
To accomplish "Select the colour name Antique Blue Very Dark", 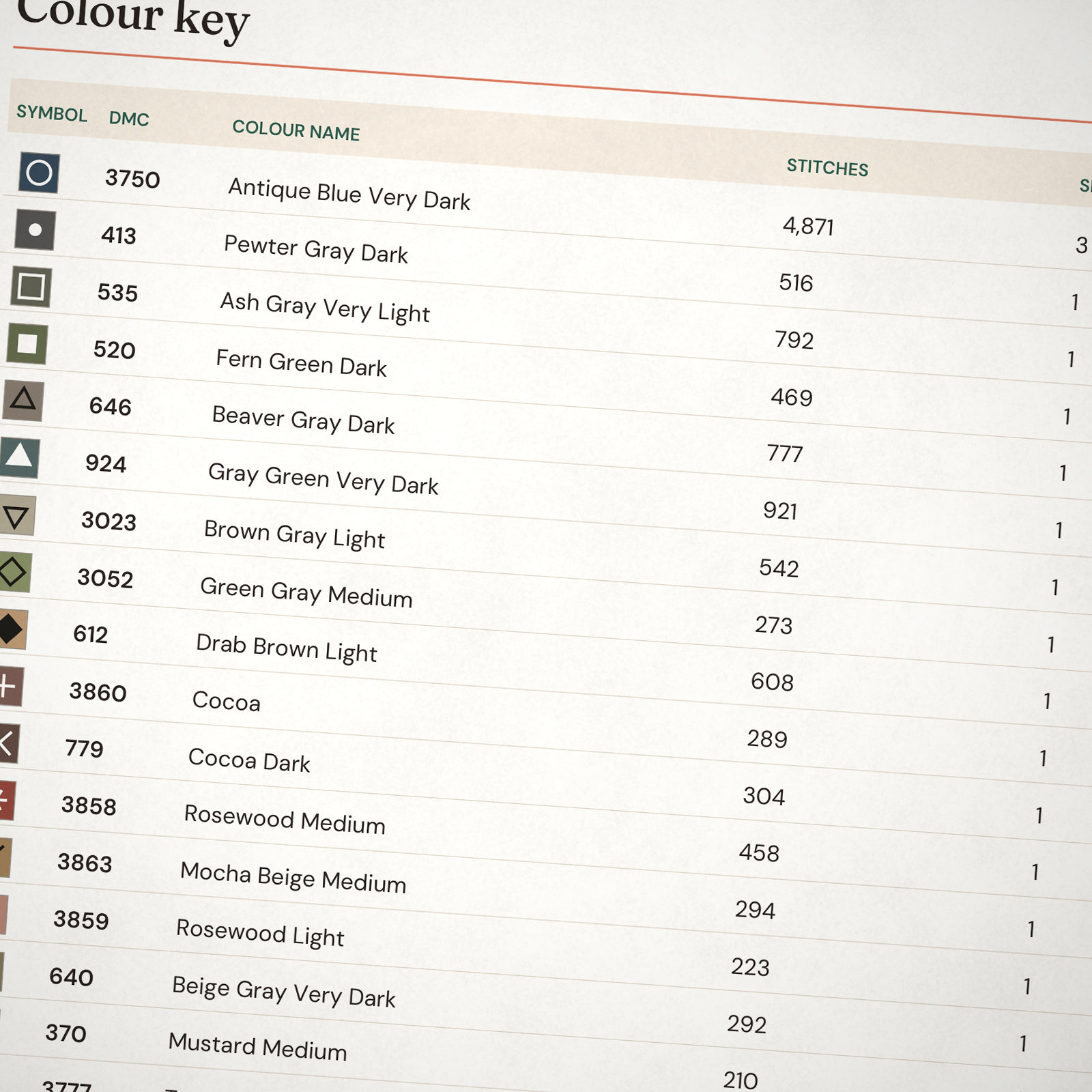I will click(349, 194).
